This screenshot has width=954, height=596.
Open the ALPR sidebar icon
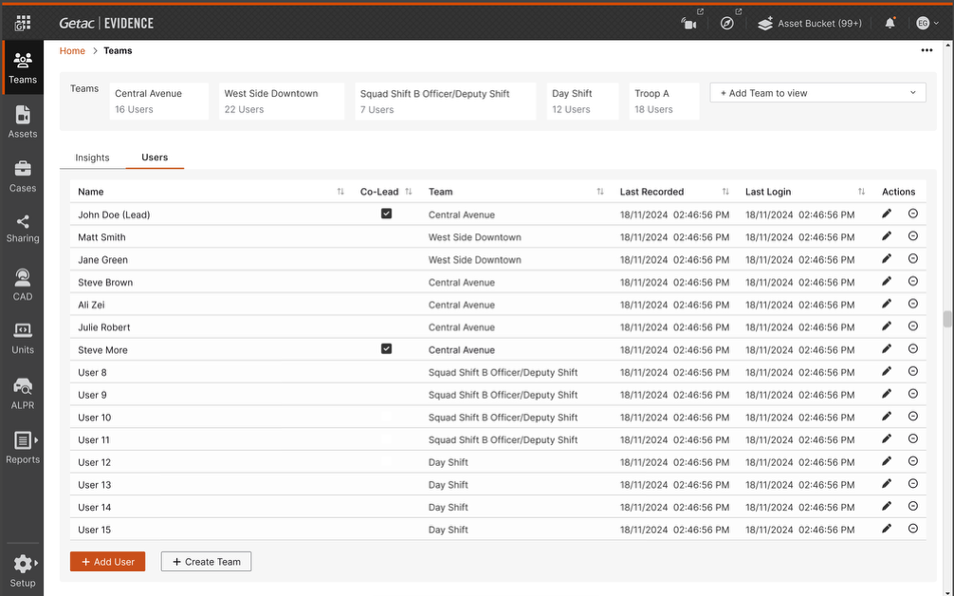[x=22, y=392]
